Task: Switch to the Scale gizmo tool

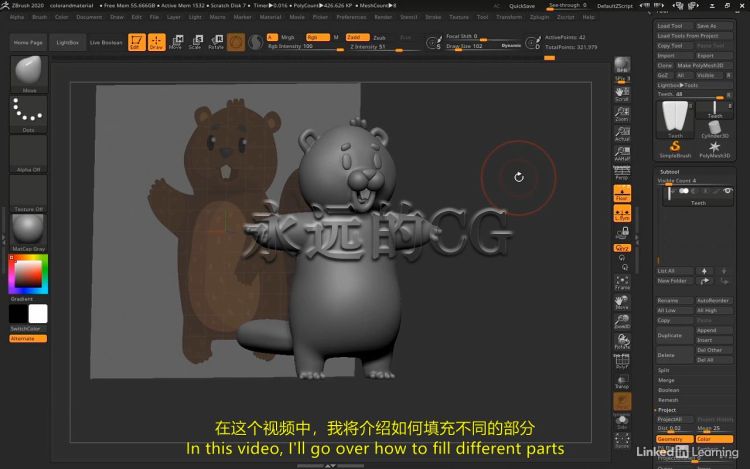Action: coord(195,42)
